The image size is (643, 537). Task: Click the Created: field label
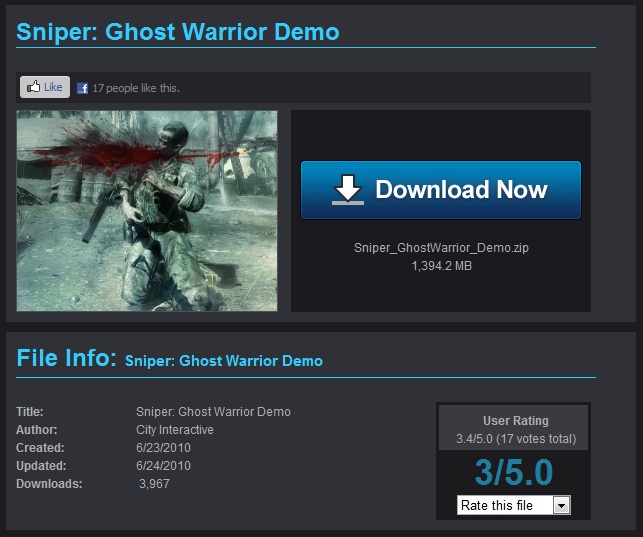[x=40, y=448]
